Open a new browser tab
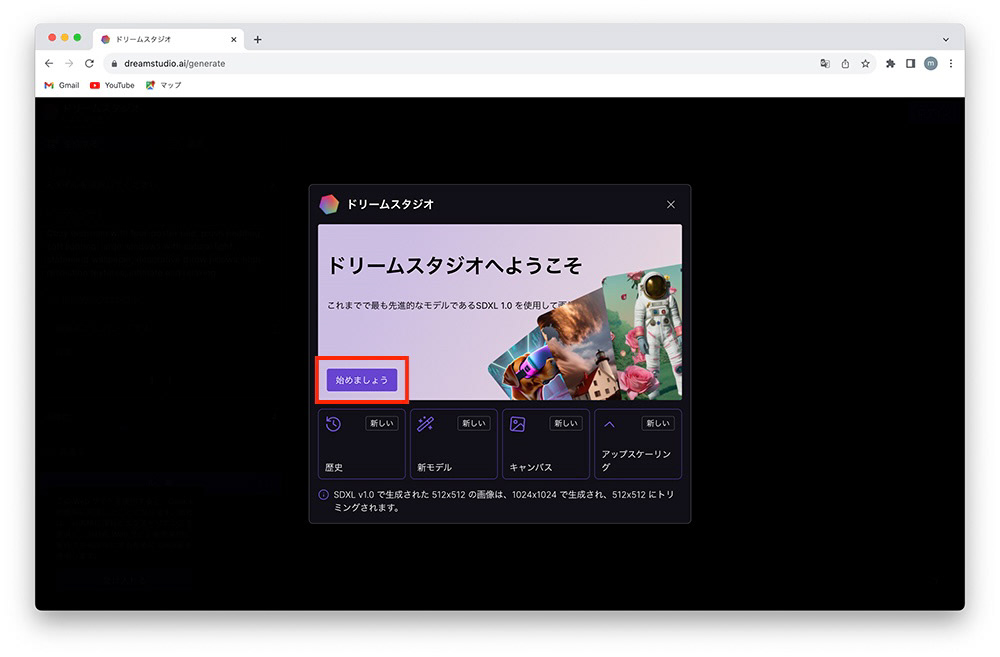1000x657 pixels. pyautogui.click(x=257, y=40)
